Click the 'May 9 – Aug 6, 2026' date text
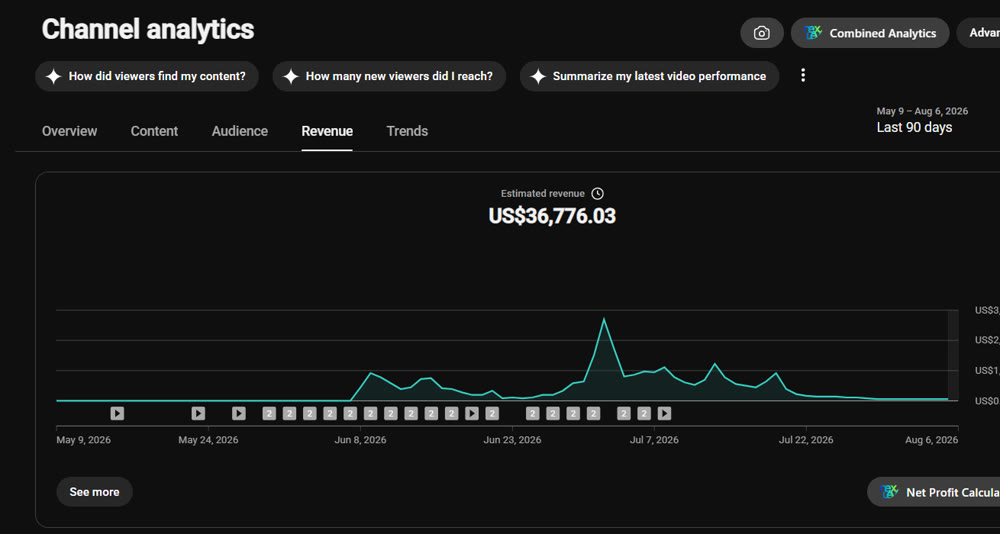The image size is (1000, 534). [x=922, y=111]
